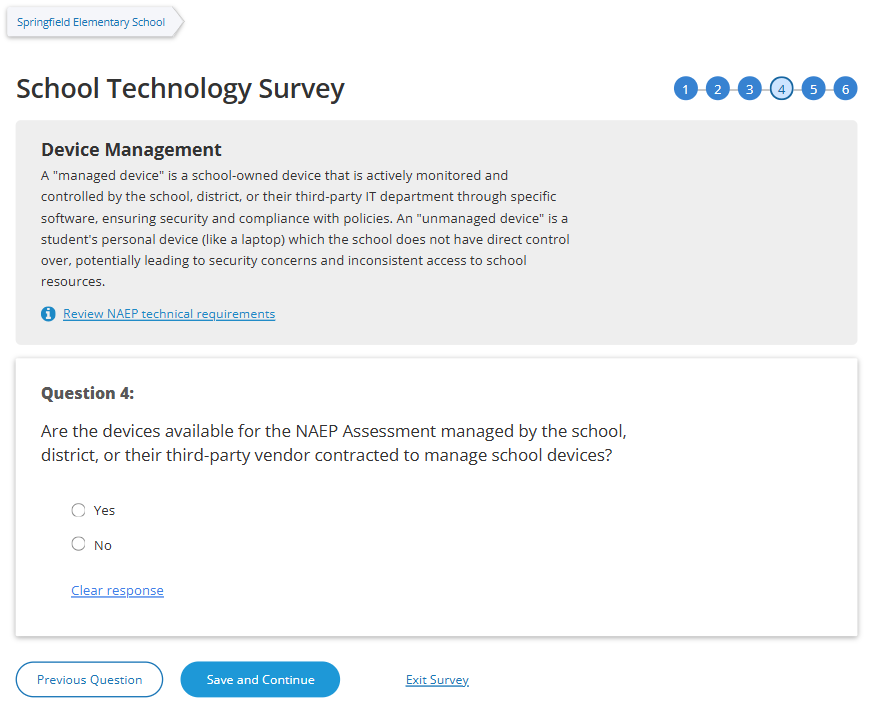This screenshot has height=717, width=871.
Task: Click the Device Management heading
Action: (x=131, y=150)
